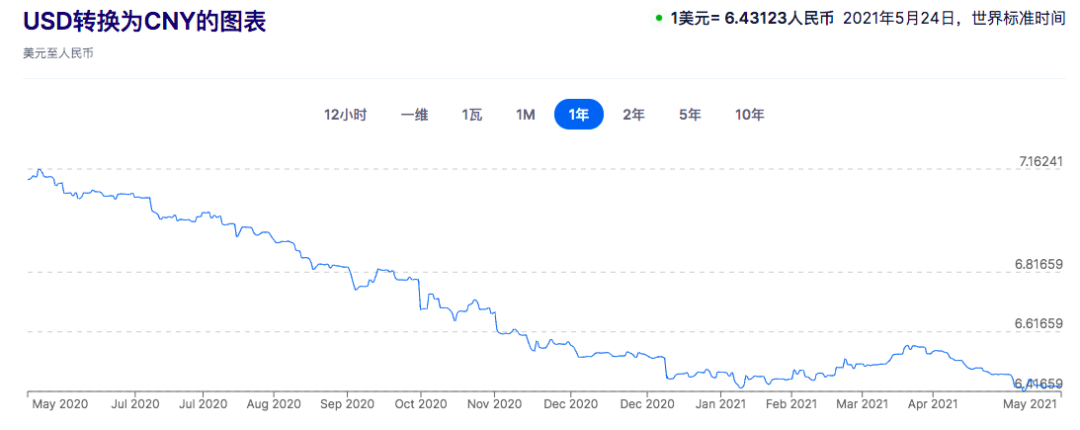This screenshot has width=1080, height=430.
Task: Click the highlighted 1年 range button
Action: pyautogui.click(x=579, y=115)
